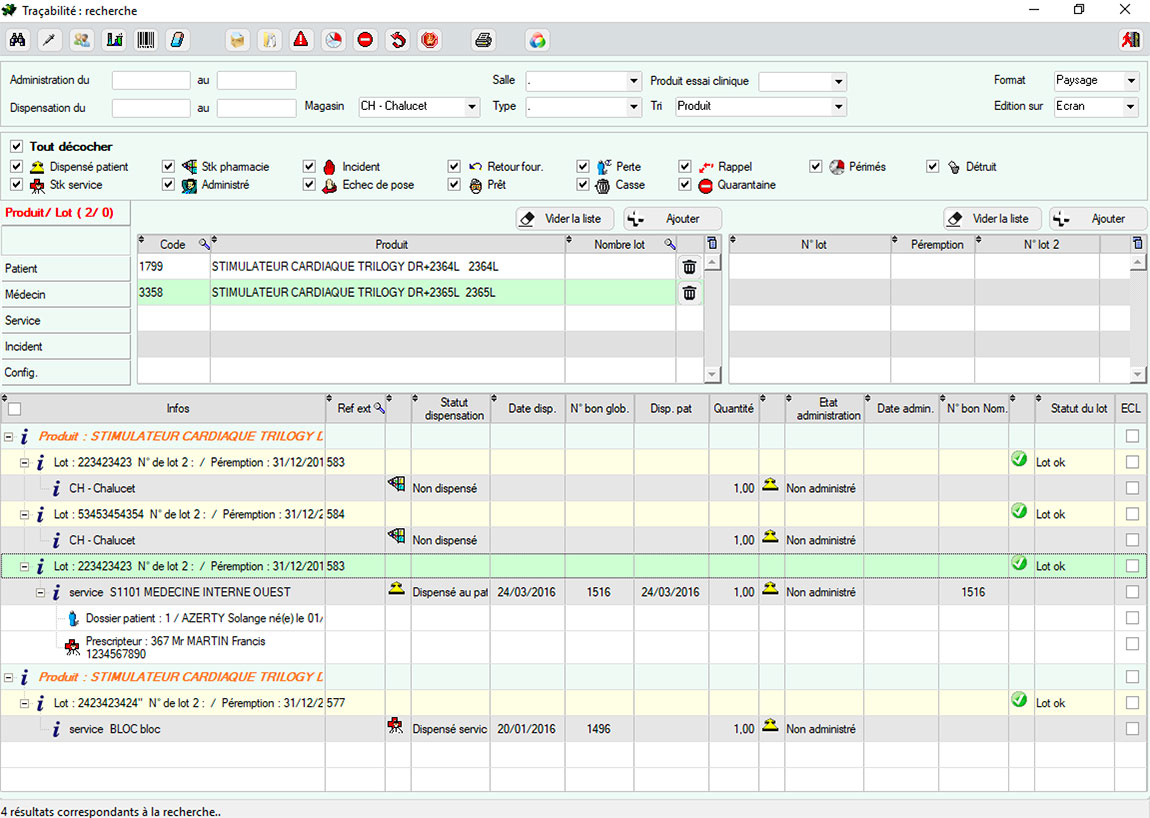Uncheck the Tout décocher checkbox
This screenshot has height=818, width=1150.
[16, 146]
